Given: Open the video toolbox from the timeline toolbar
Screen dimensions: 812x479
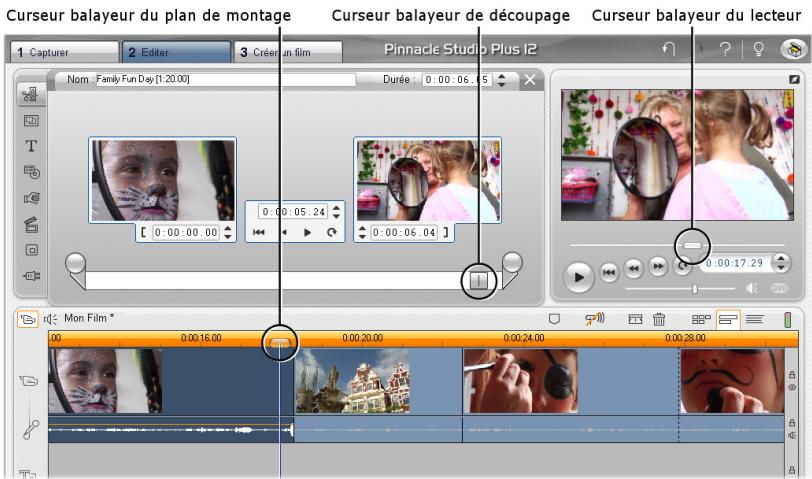Looking at the screenshot, I should click(27, 319).
